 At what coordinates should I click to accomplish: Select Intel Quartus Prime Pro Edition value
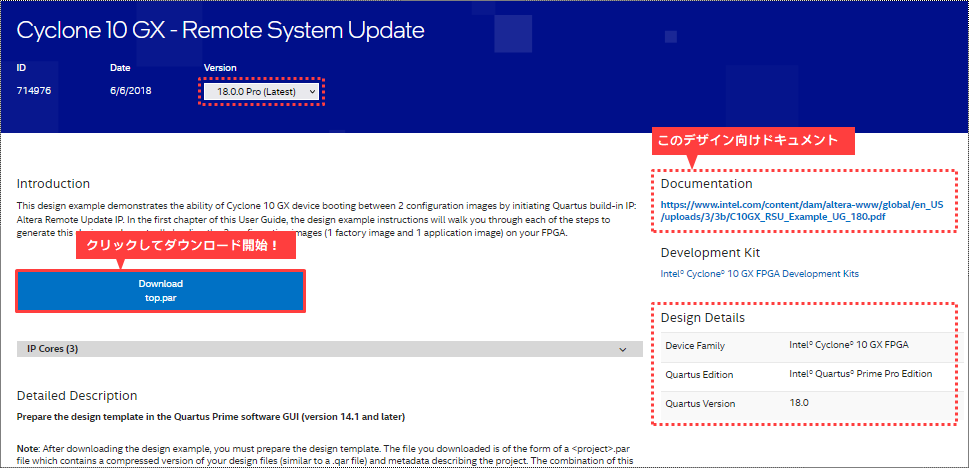point(860,375)
